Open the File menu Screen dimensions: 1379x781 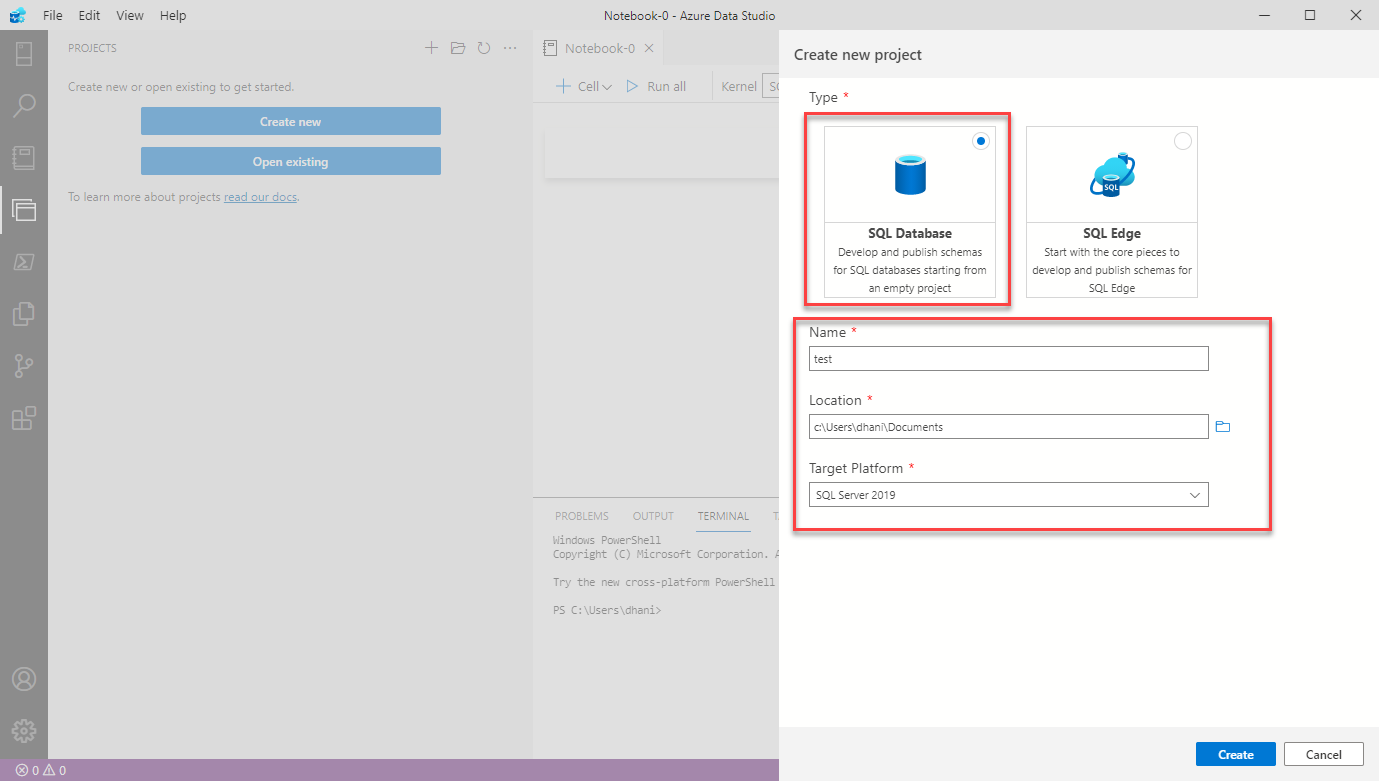(53, 15)
